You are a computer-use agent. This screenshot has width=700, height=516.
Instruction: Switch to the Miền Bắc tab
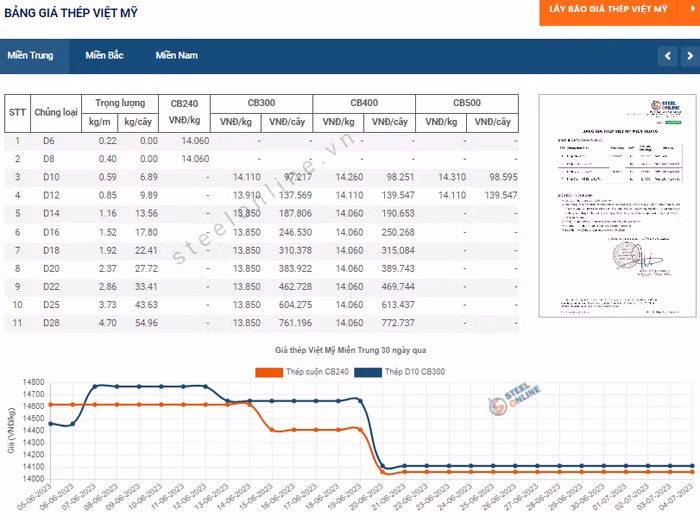(104, 56)
